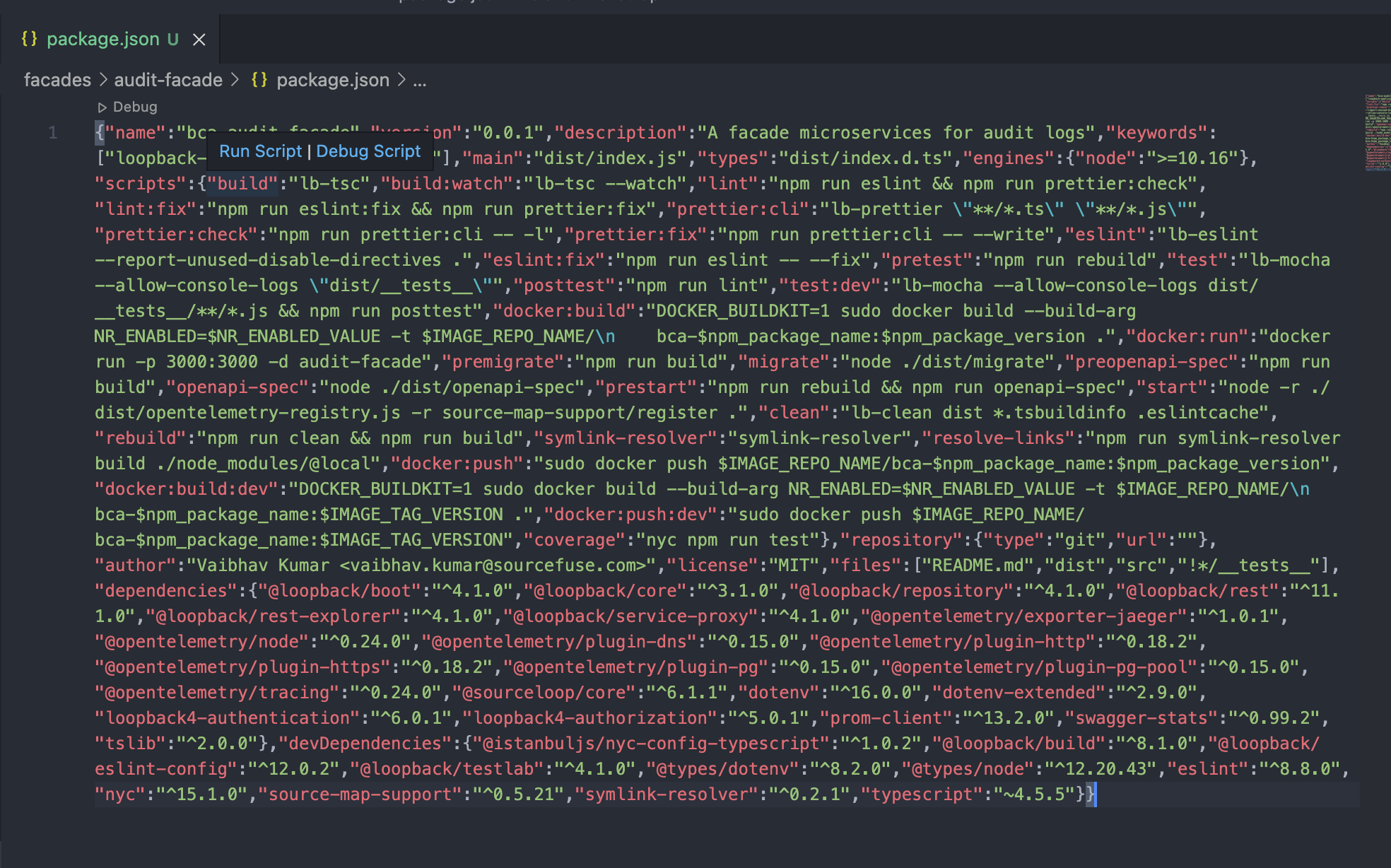Open the facades breadcrumb dropdown
This screenshot has width=1391, height=868.
[x=57, y=80]
